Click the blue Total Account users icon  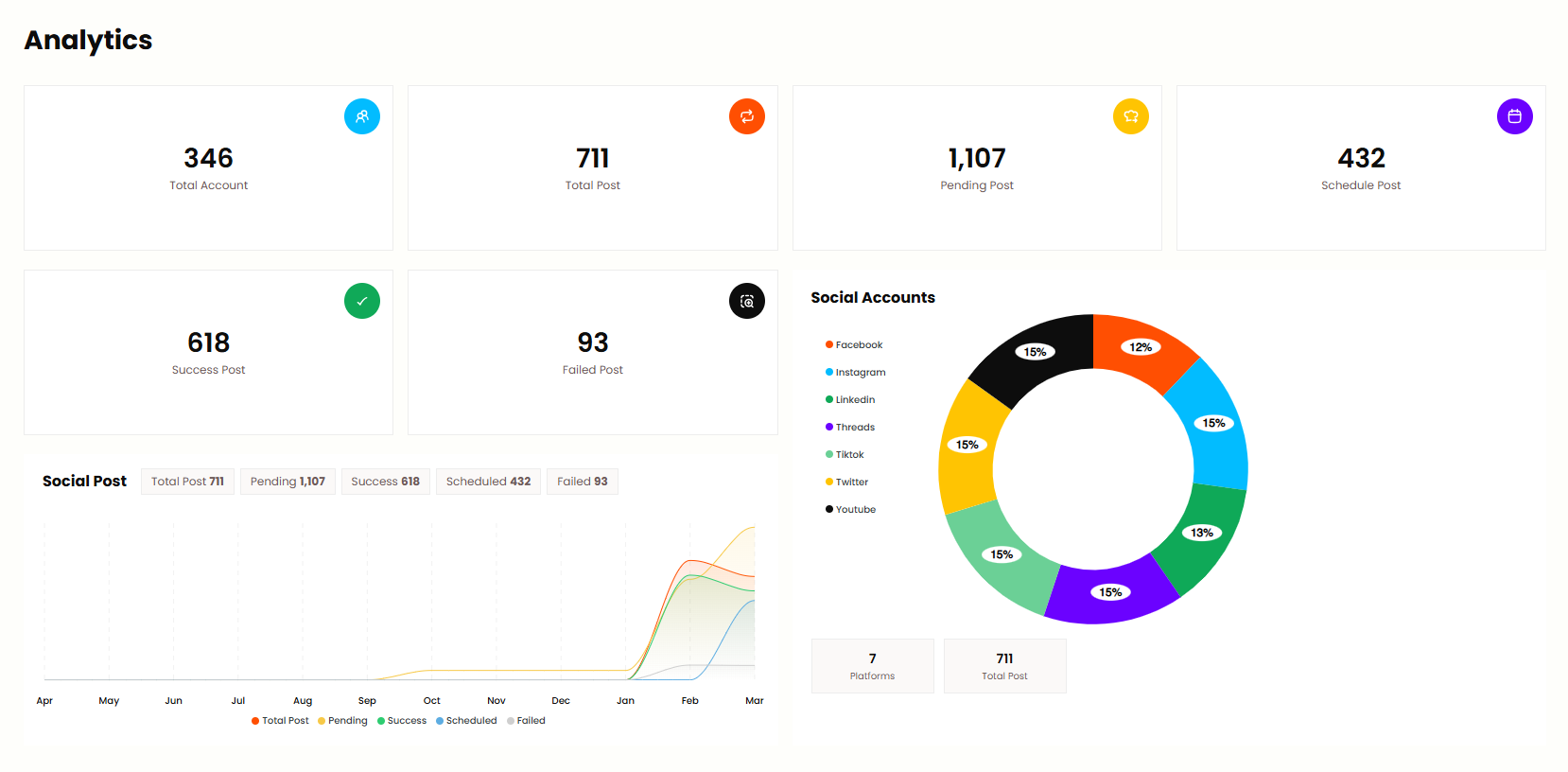point(362,116)
